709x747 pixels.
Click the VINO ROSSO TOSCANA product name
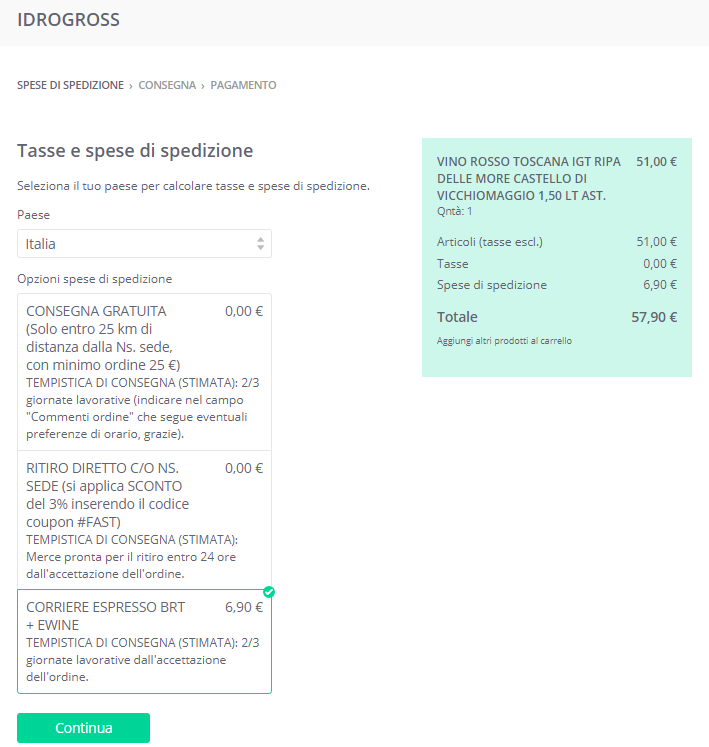[x=529, y=178]
